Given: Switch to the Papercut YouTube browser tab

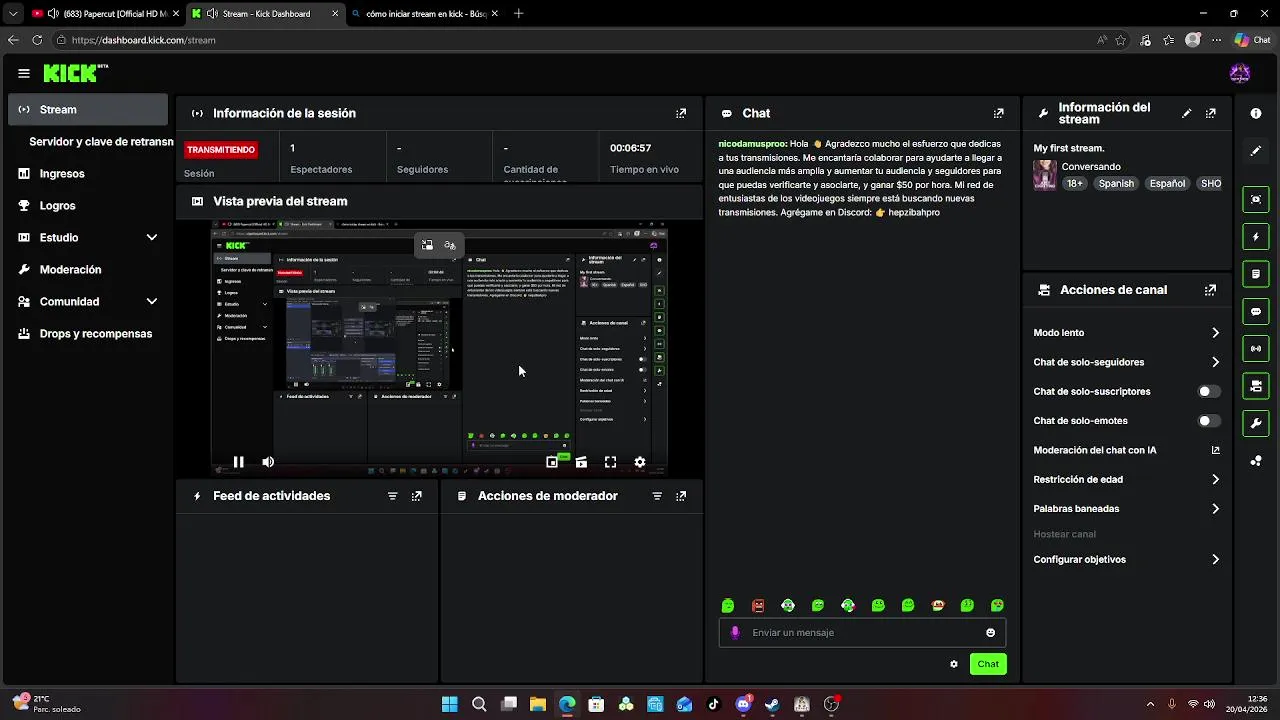Looking at the screenshot, I should click(107, 14).
